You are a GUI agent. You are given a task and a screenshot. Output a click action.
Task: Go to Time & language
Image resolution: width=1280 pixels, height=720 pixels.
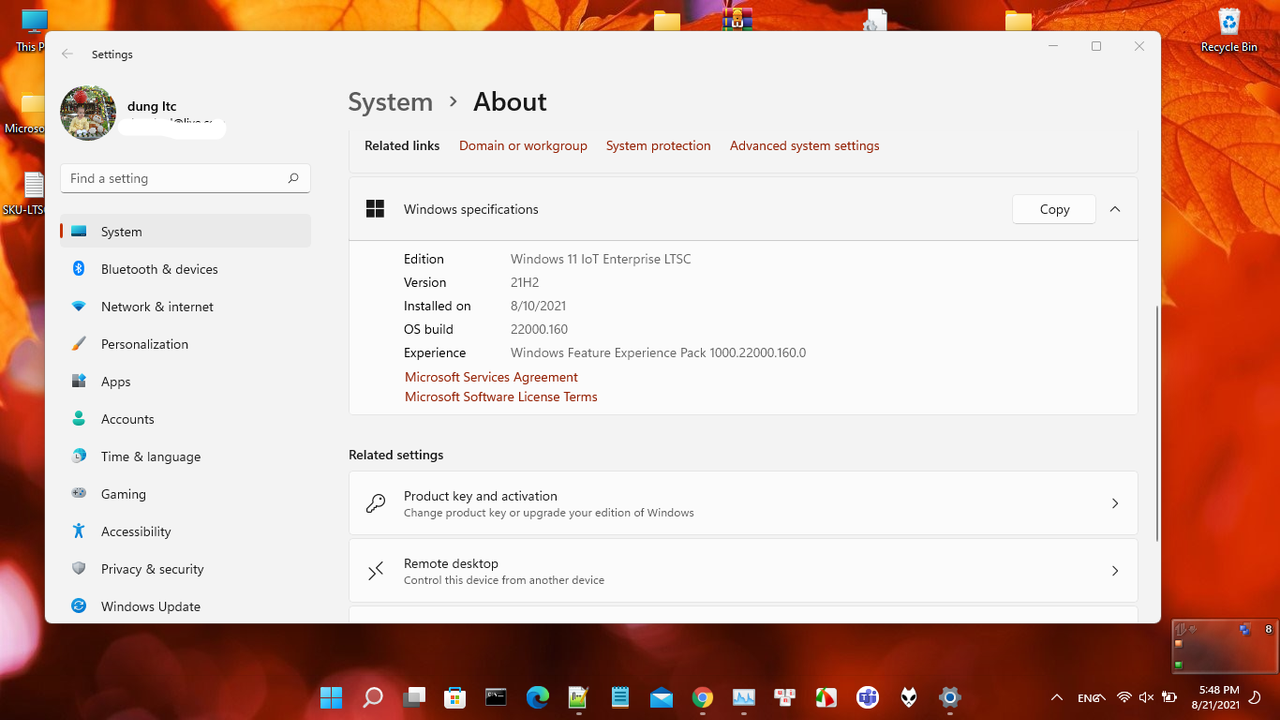click(x=186, y=456)
